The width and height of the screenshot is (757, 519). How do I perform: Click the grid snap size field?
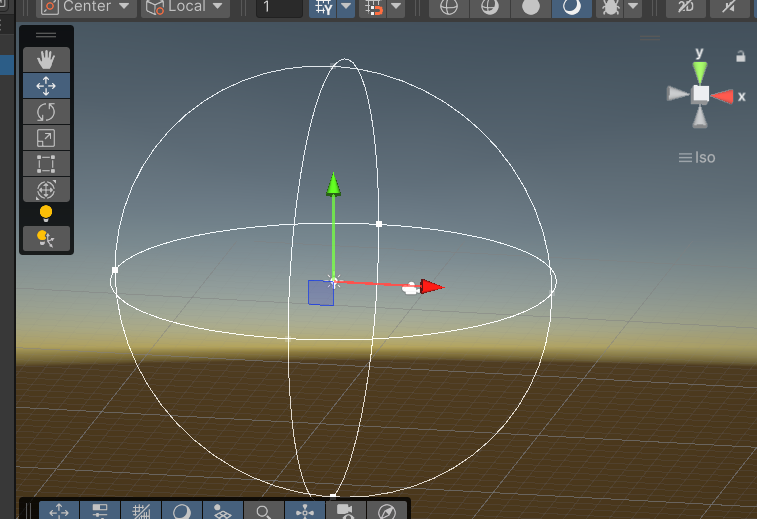[279, 8]
